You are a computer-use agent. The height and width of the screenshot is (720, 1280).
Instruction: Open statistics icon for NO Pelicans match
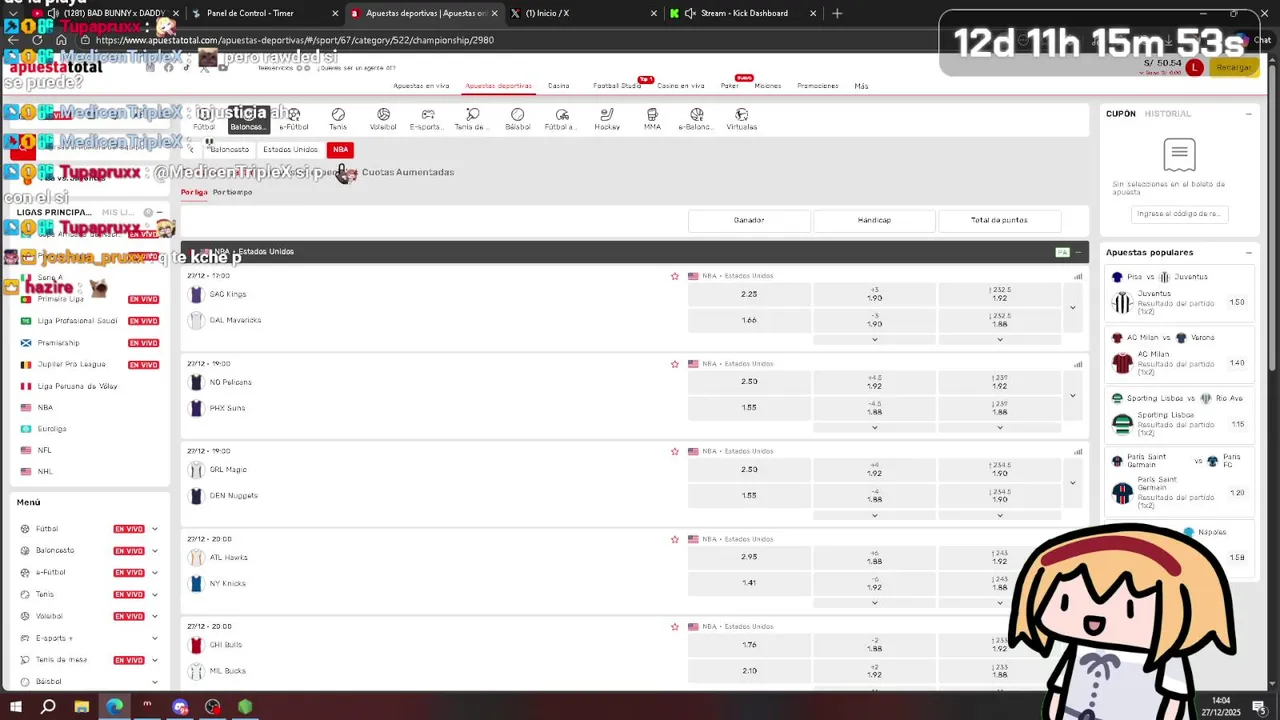click(1078, 364)
